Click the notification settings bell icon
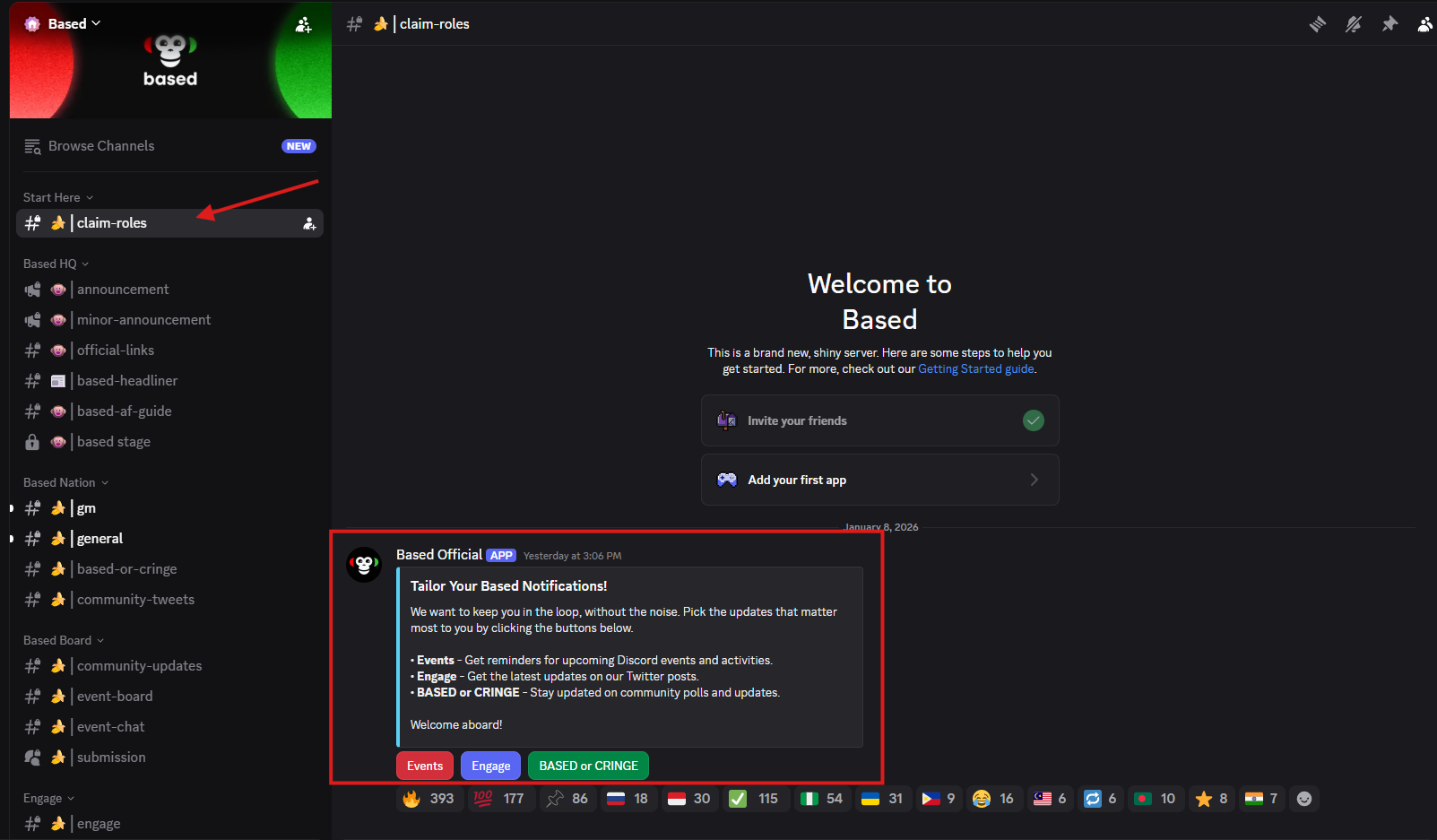This screenshot has height=840, width=1437. pyautogui.click(x=1354, y=24)
